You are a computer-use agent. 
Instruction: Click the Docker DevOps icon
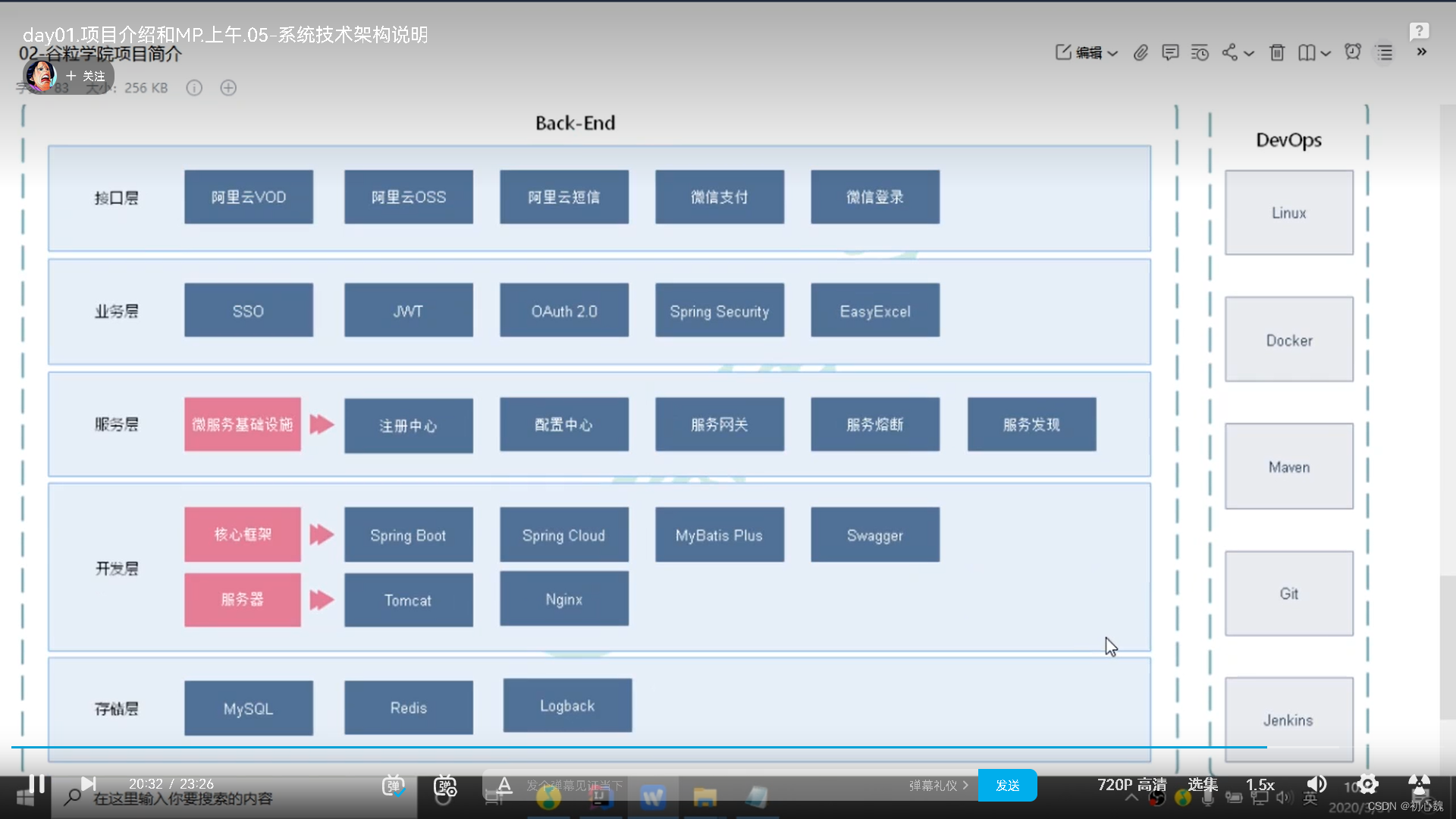[x=1288, y=339]
